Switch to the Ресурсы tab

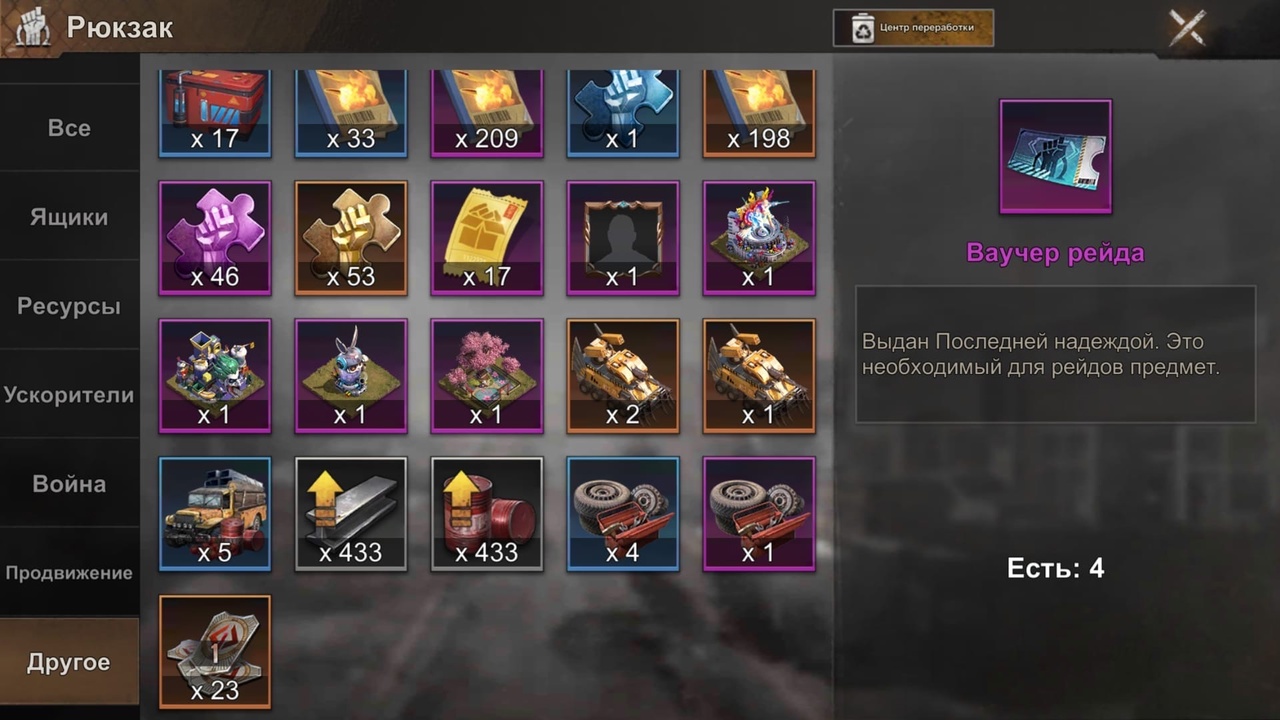[x=69, y=306]
